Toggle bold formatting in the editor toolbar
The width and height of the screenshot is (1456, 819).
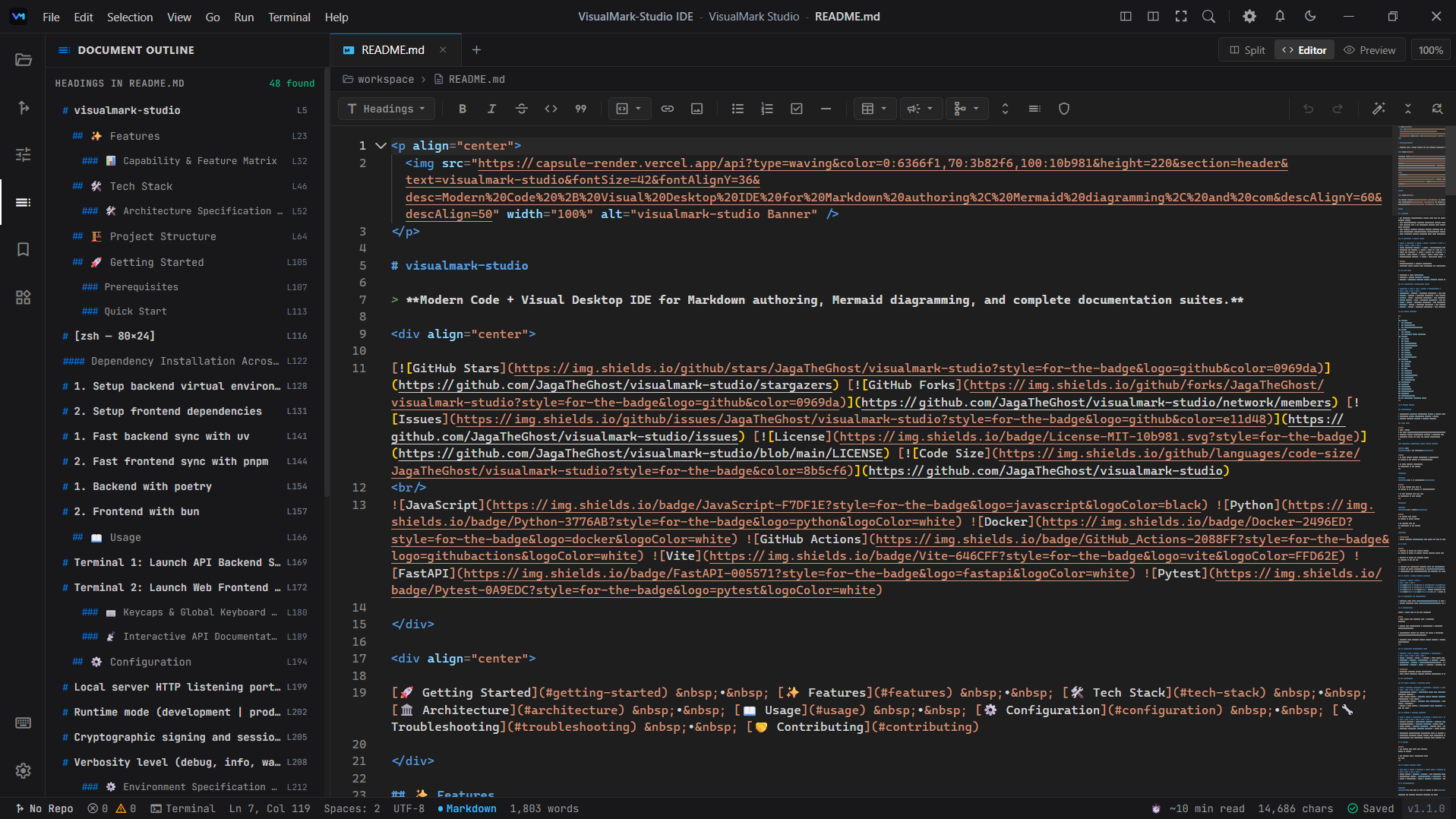click(462, 109)
